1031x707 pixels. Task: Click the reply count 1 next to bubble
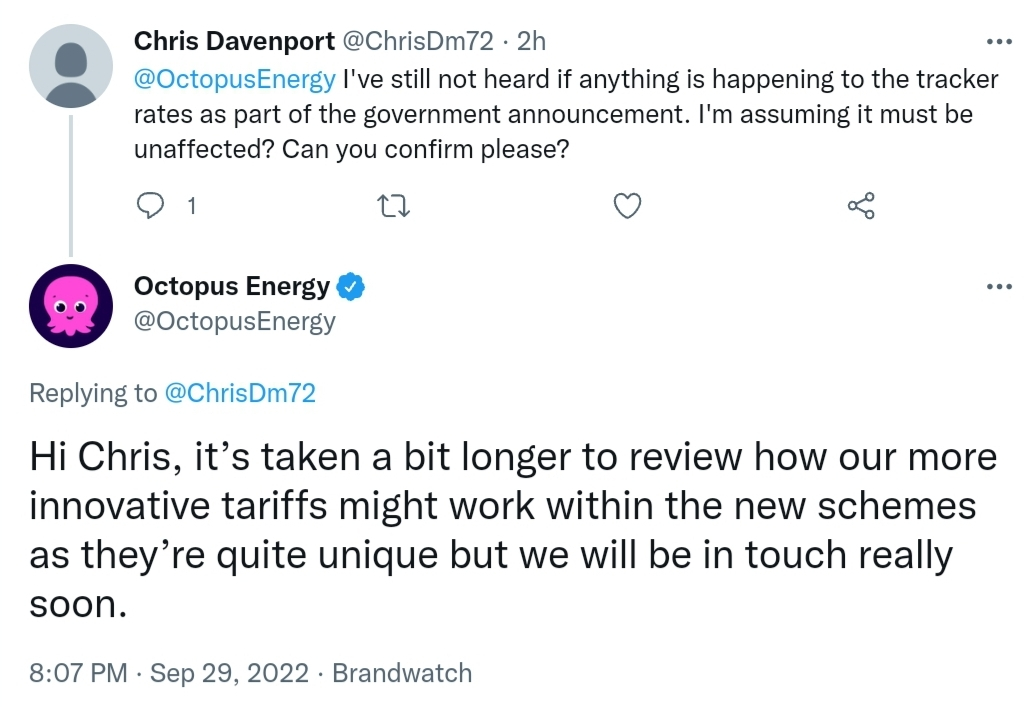(x=191, y=207)
